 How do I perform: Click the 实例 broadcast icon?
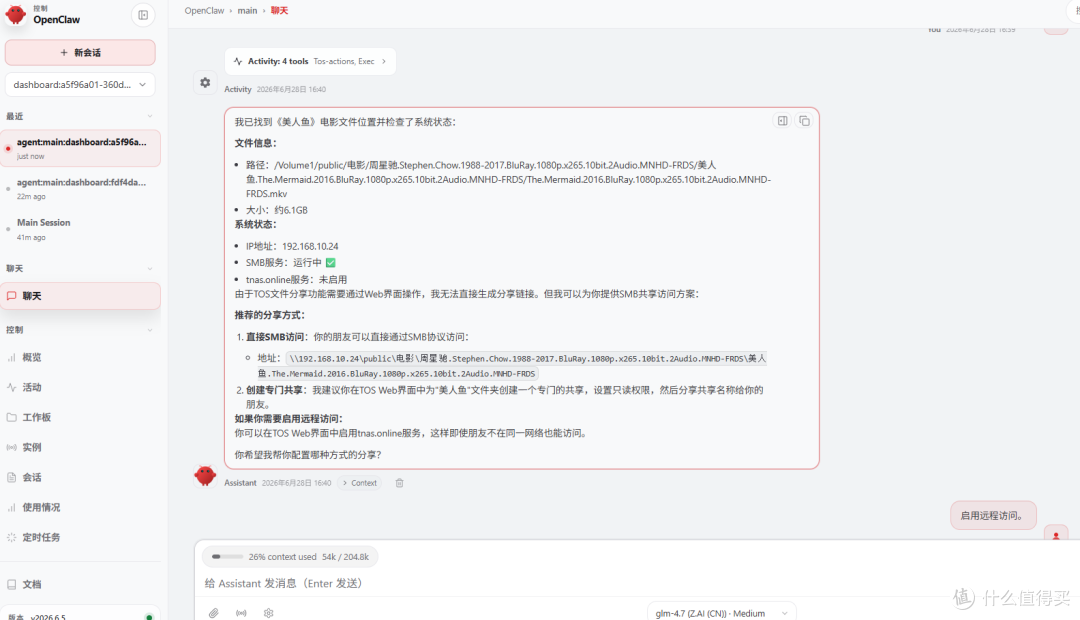[12, 447]
